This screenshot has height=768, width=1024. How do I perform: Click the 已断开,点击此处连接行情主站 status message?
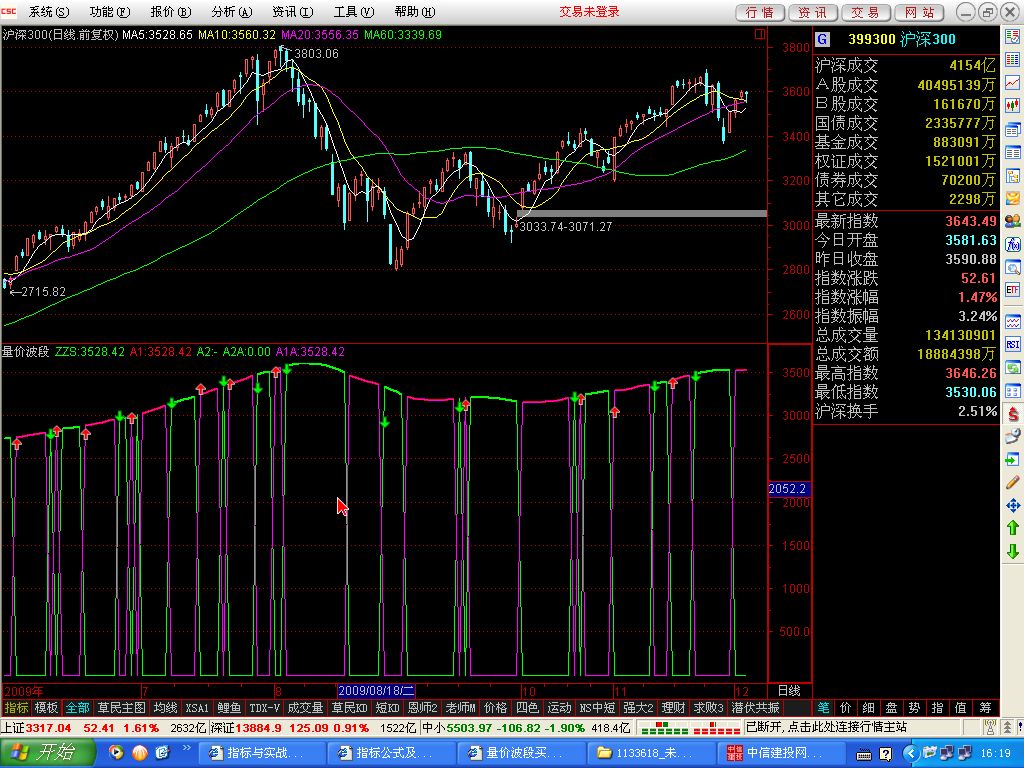point(827,727)
